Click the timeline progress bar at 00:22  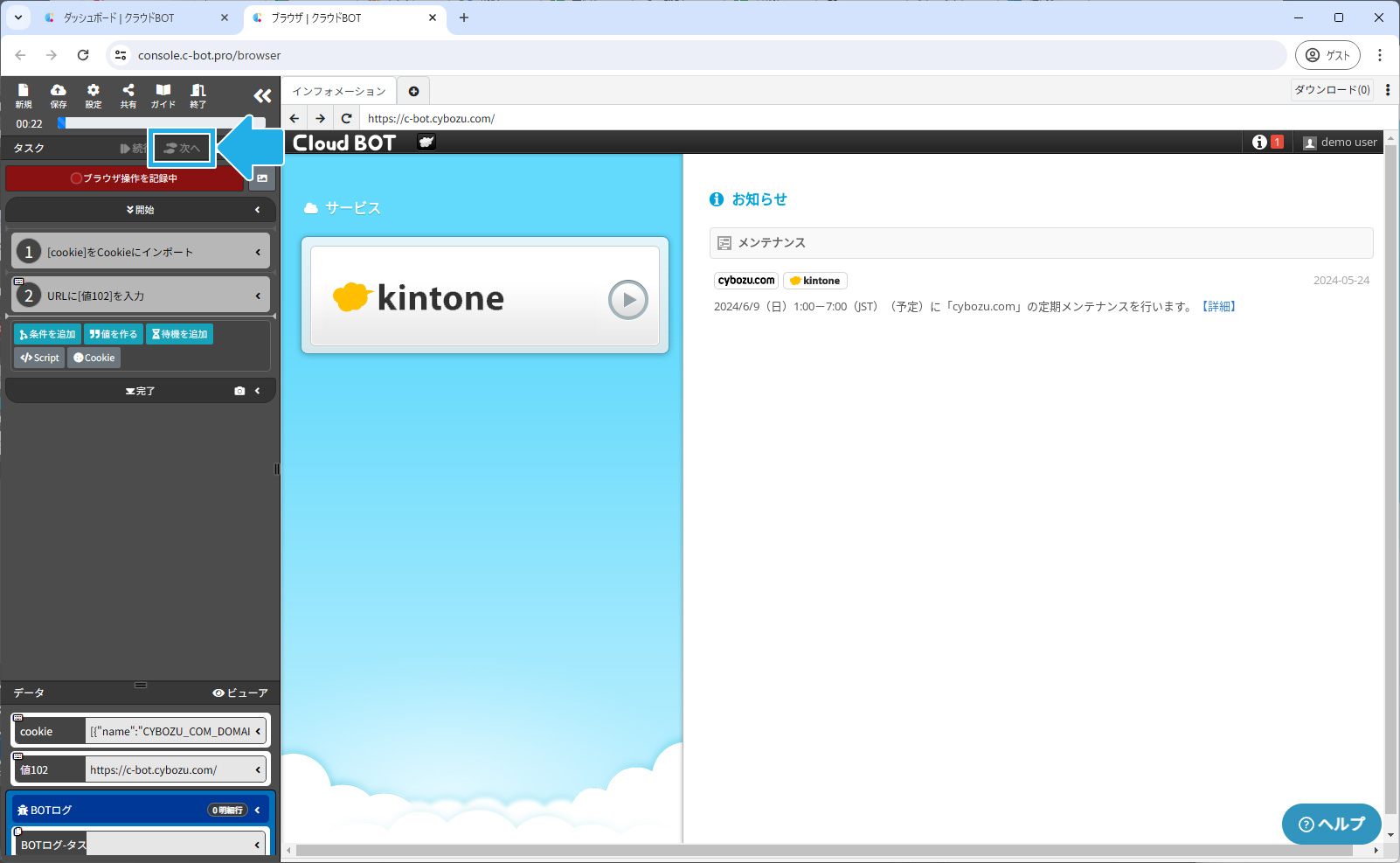[x=162, y=123]
